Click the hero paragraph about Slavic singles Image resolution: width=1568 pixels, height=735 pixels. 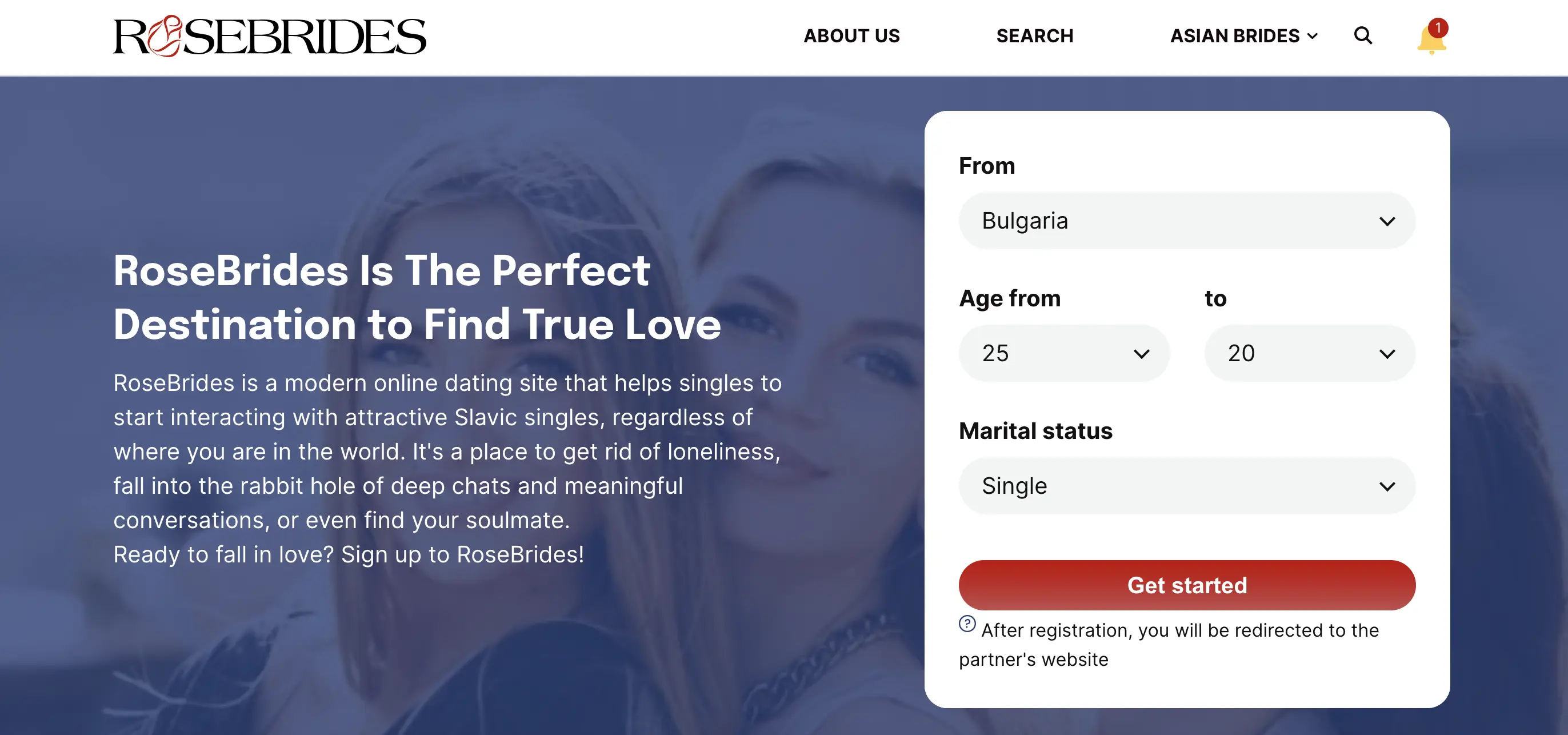tap(447, 451)
